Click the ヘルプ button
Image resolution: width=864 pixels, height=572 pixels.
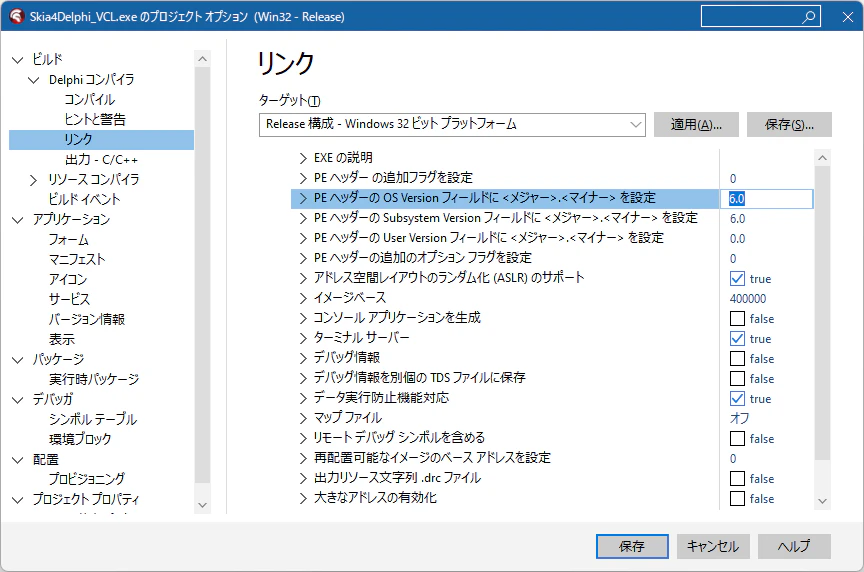pyautogui.click(x=794, y=546)
